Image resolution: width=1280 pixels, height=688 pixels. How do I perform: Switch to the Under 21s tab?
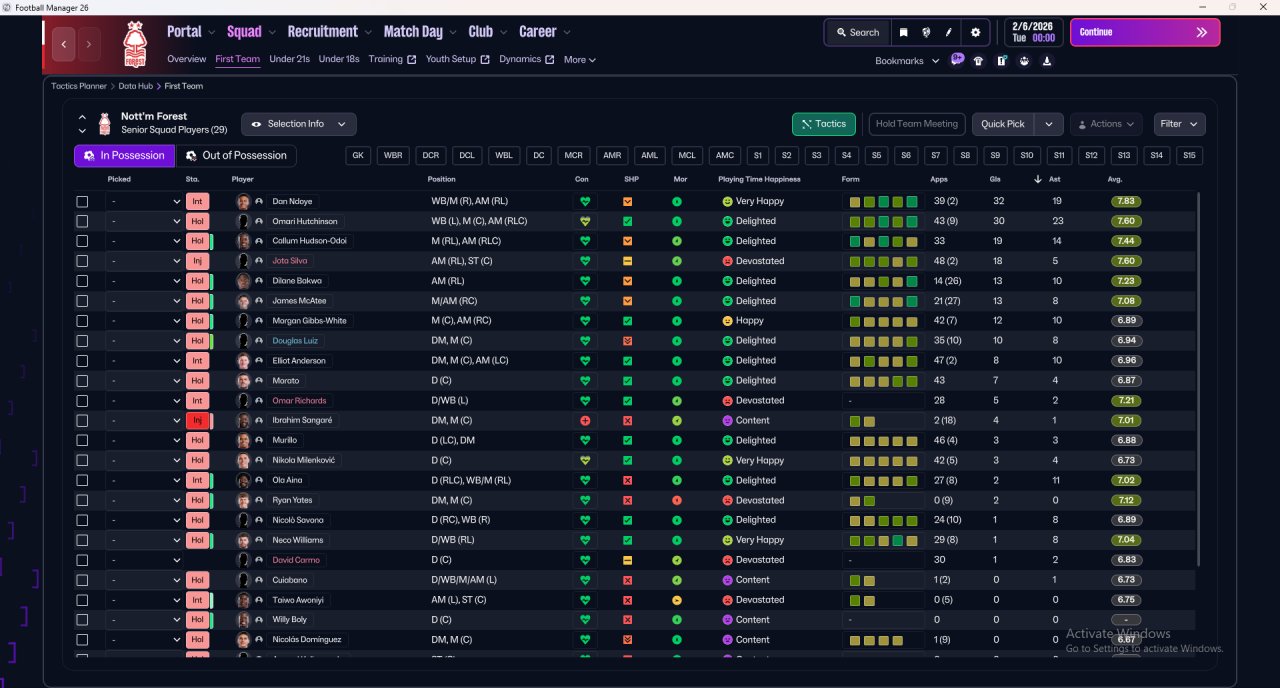tap(289, 59)
